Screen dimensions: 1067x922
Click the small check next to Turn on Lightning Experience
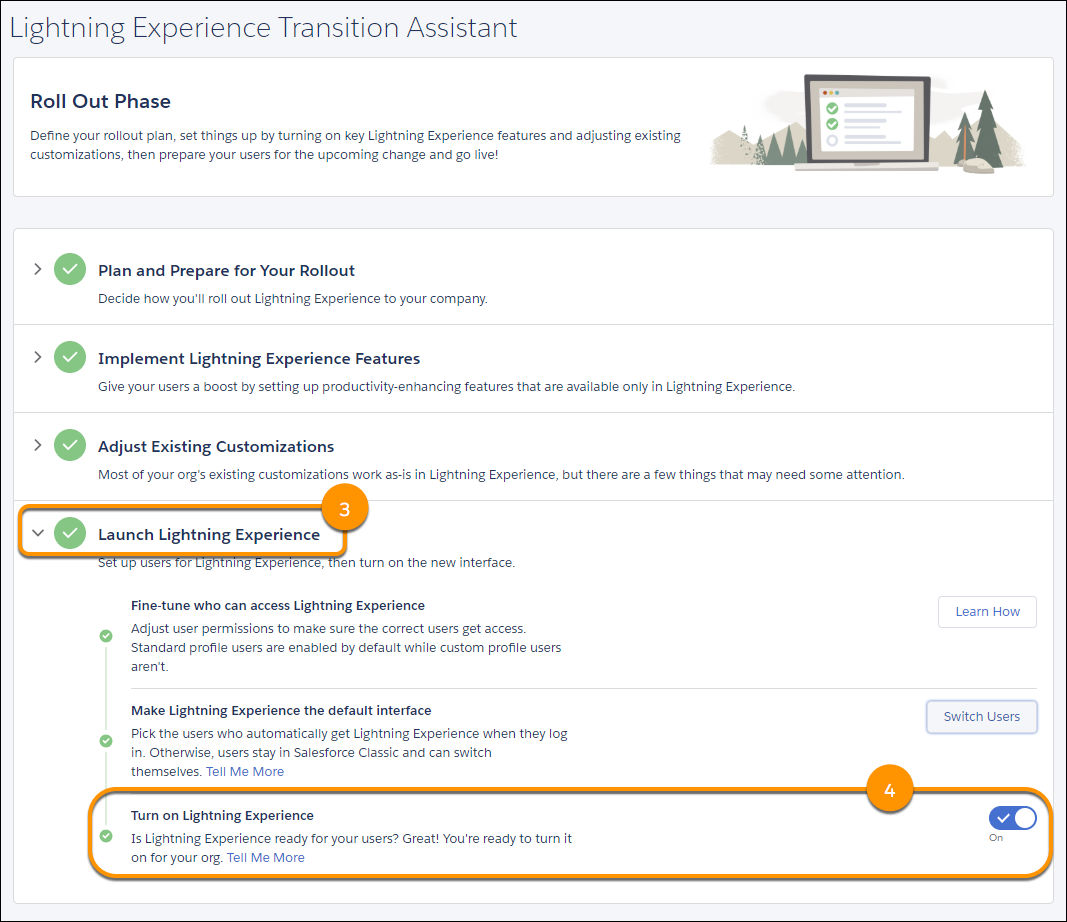click(x=106, y=836)
